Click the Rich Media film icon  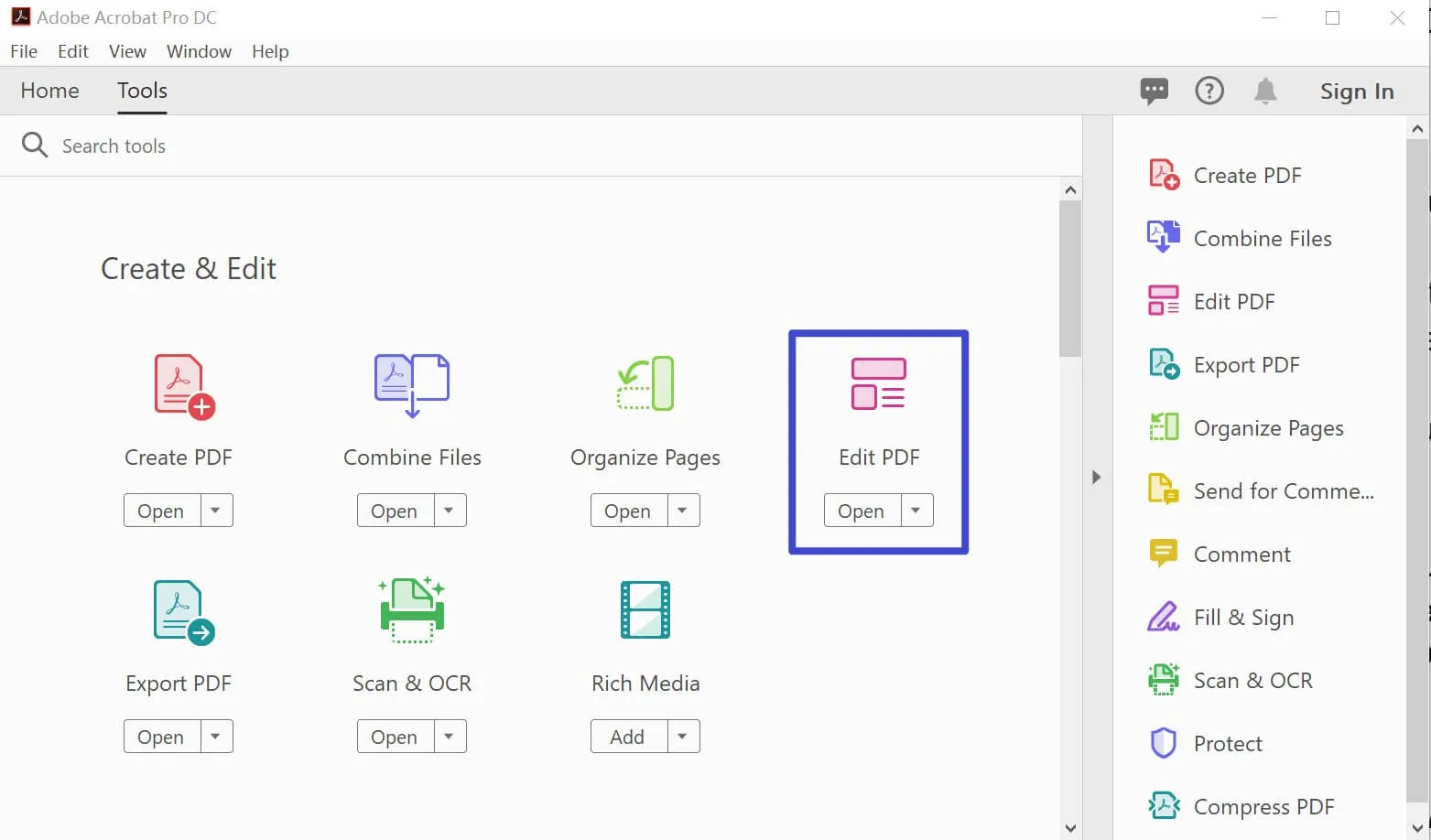[645, 609]
